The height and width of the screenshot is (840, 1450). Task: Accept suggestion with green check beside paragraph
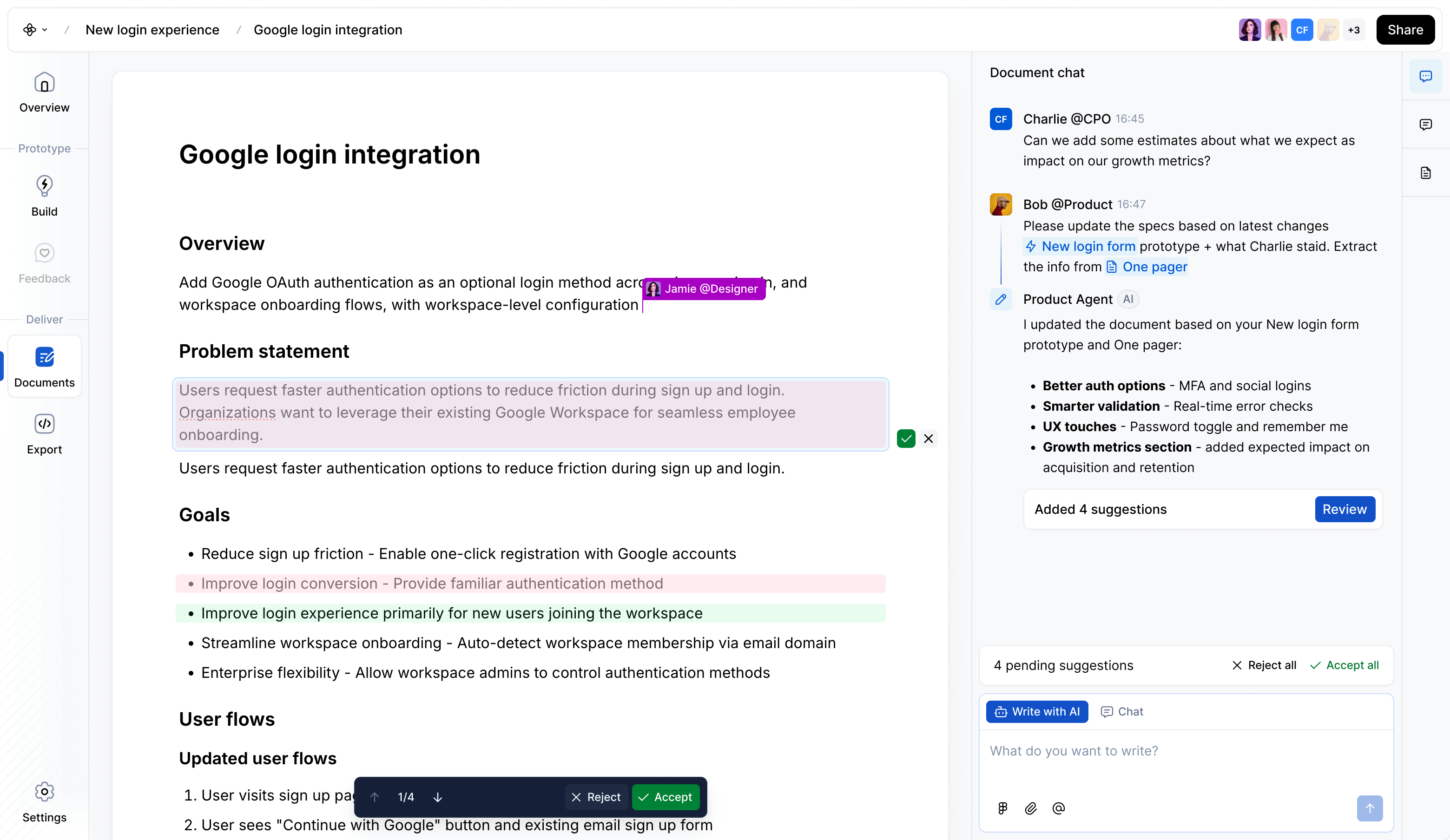(x=906, y=439)
